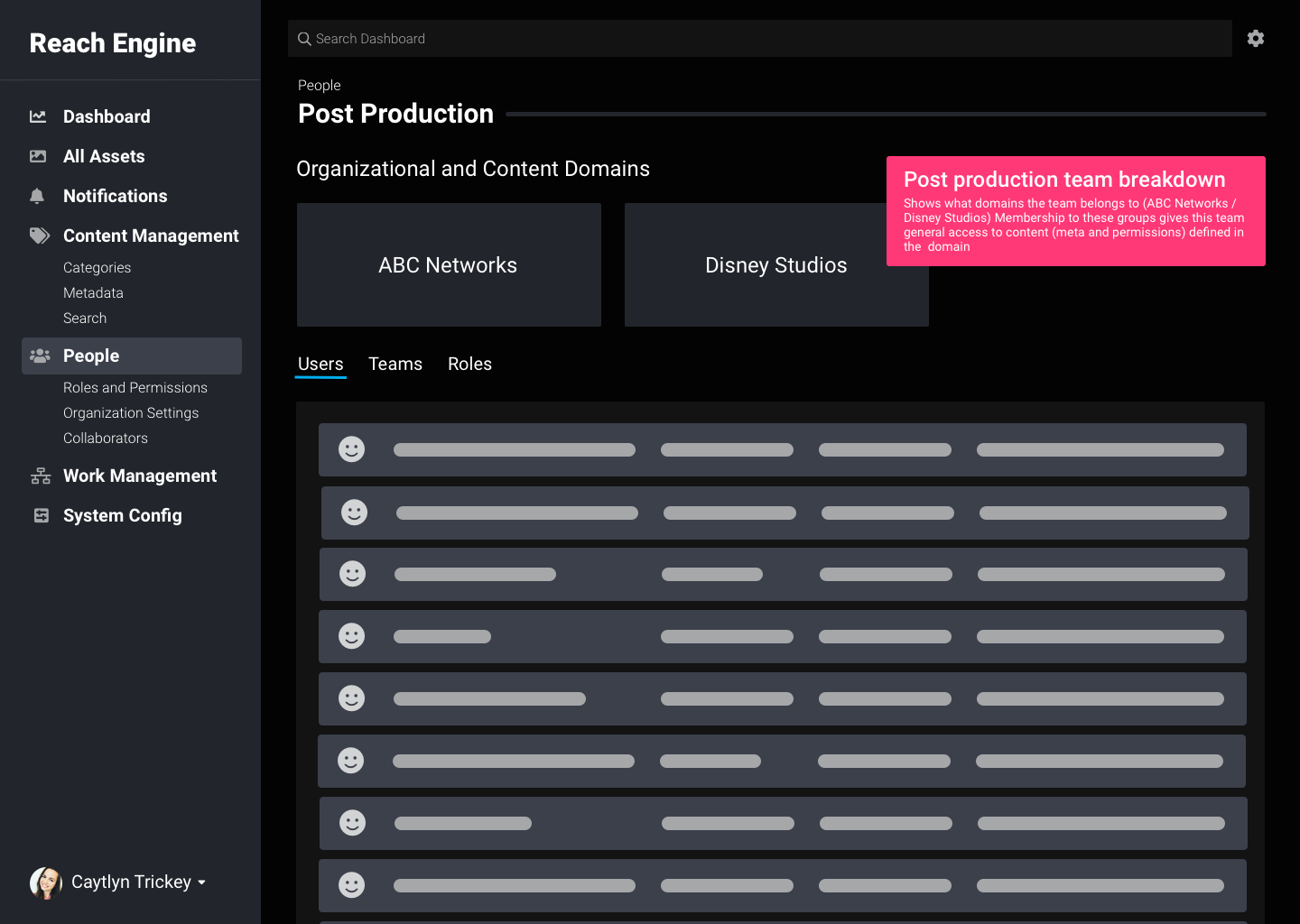
Task: Open Search under Content Management
Action: (x=85, y=319)
